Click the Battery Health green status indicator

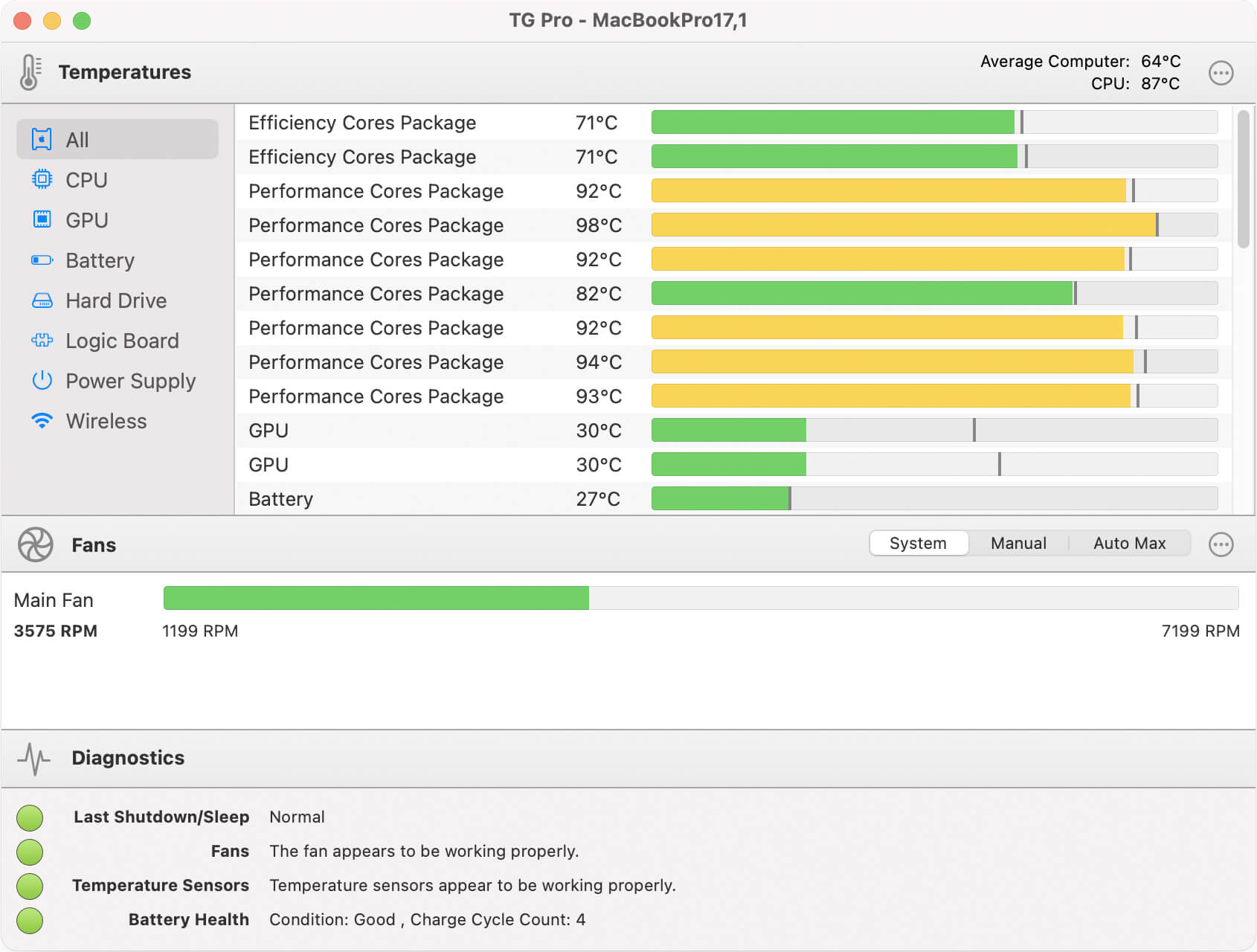pos(30,920)
